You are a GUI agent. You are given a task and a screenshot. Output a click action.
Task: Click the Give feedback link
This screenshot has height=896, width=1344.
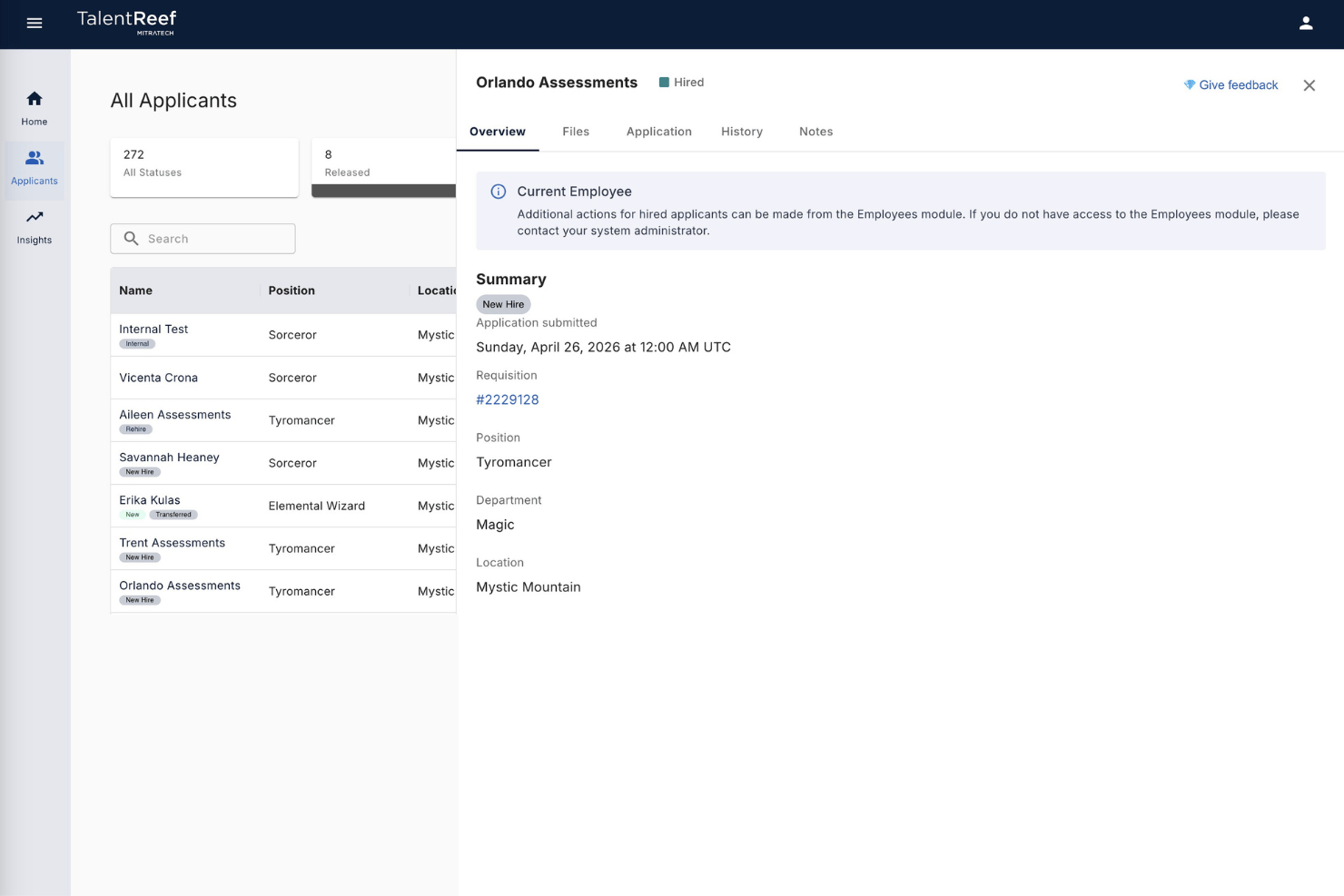tap(1239, 85)
